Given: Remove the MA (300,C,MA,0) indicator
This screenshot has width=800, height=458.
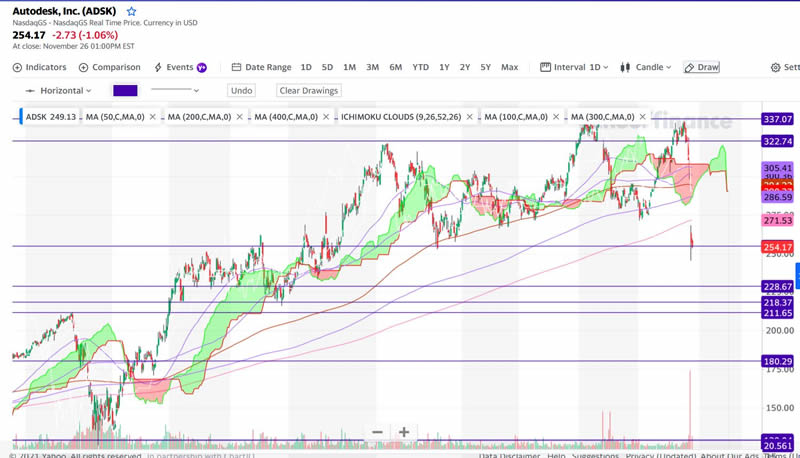Looking at the screenshot, I should coord(643,117).
